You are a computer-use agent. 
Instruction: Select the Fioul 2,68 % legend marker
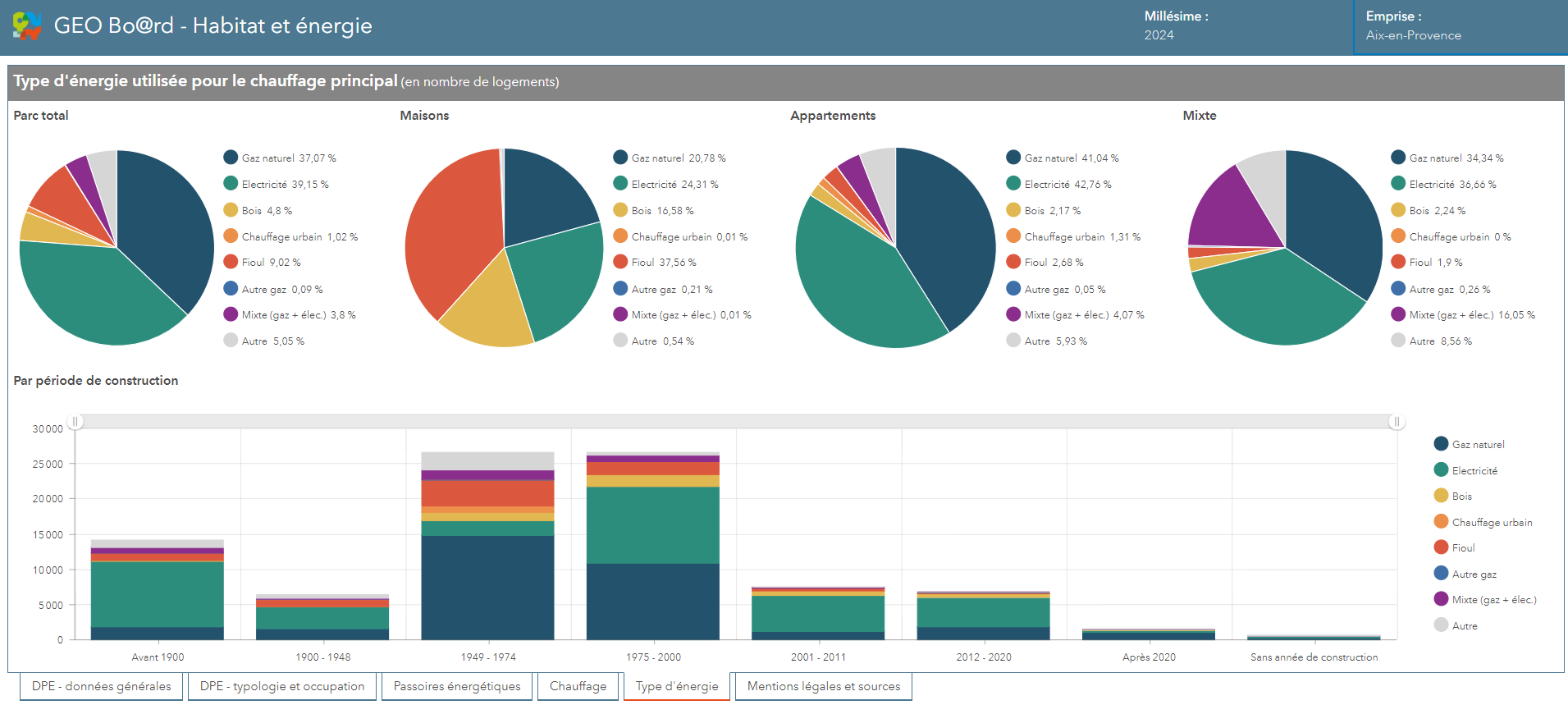tap(1013, 262)
